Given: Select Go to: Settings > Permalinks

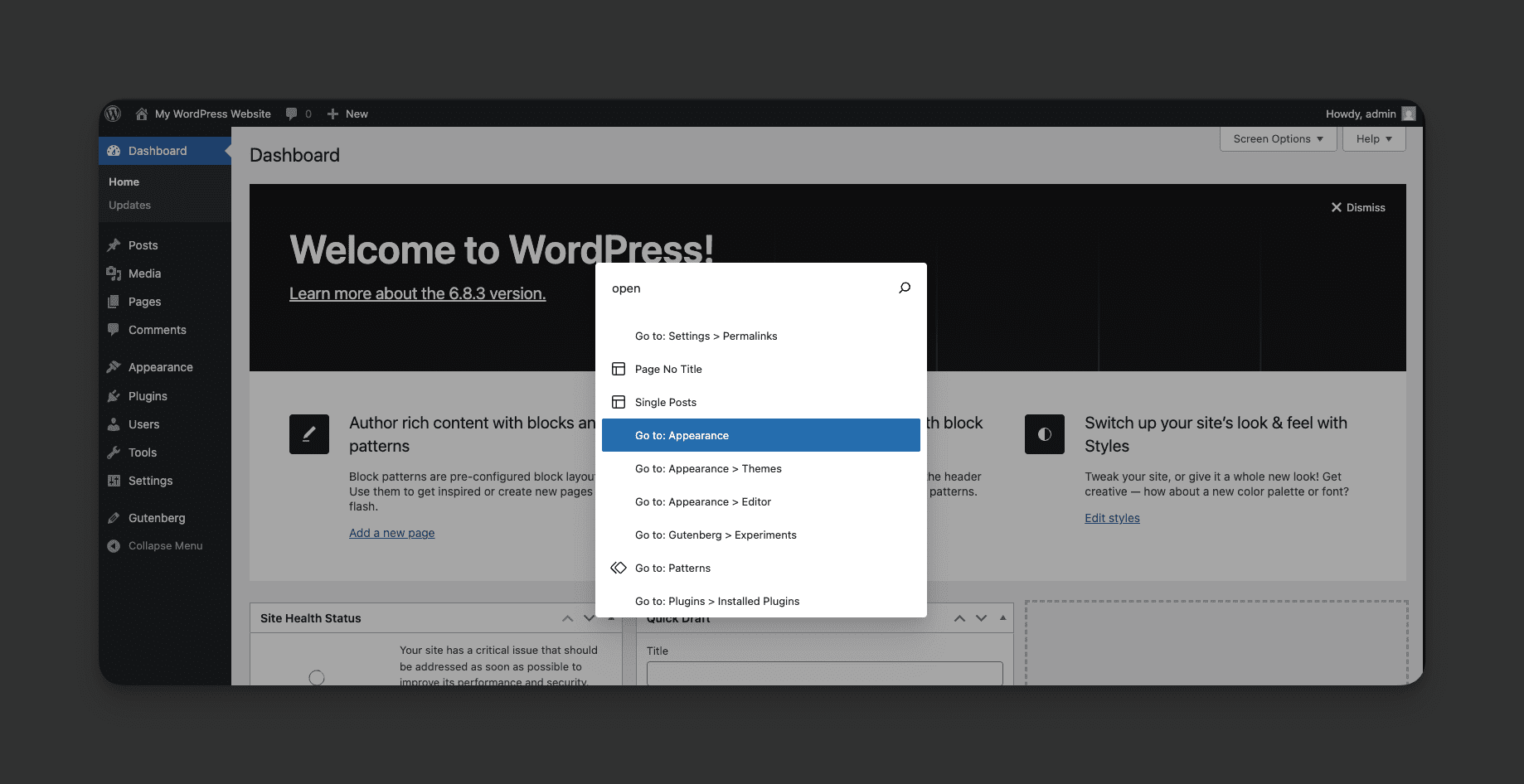Looking at the screenshot, I should (x=706, y=336).
